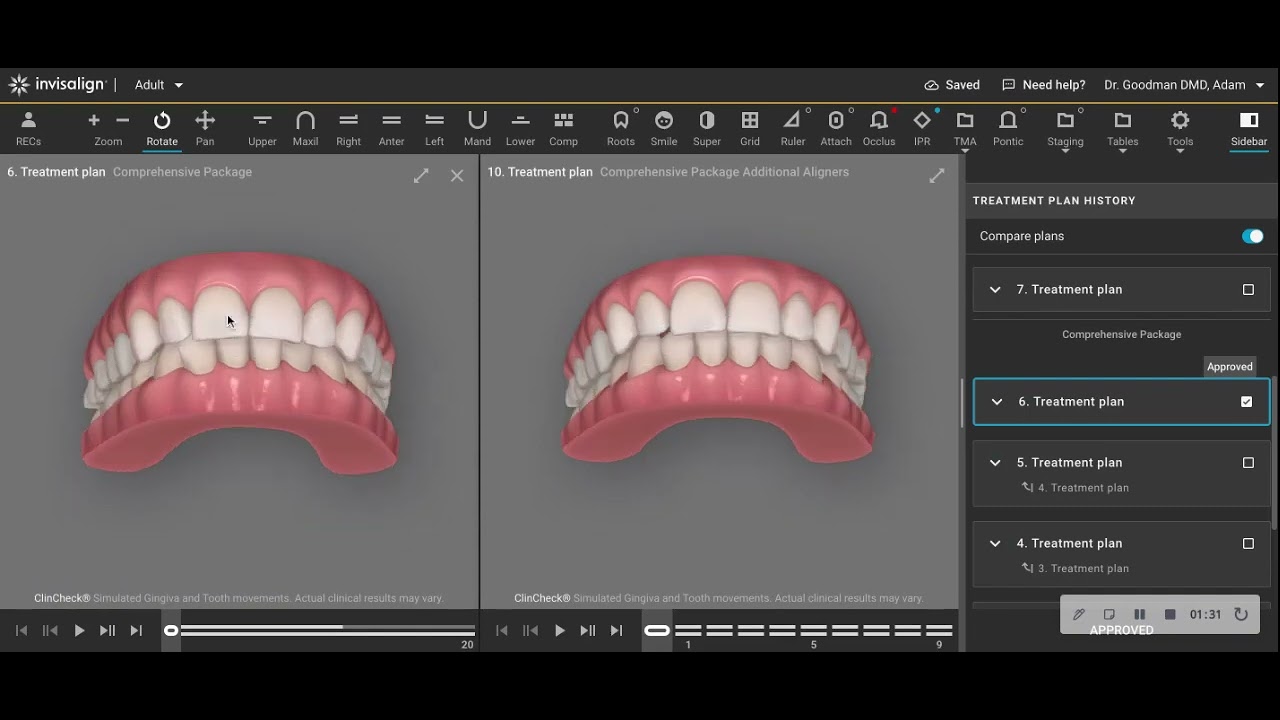Viewport: 1280px width, 720px height.
Task: Toggle the Sidebar tab
Action: click(x=1249, y=128)
